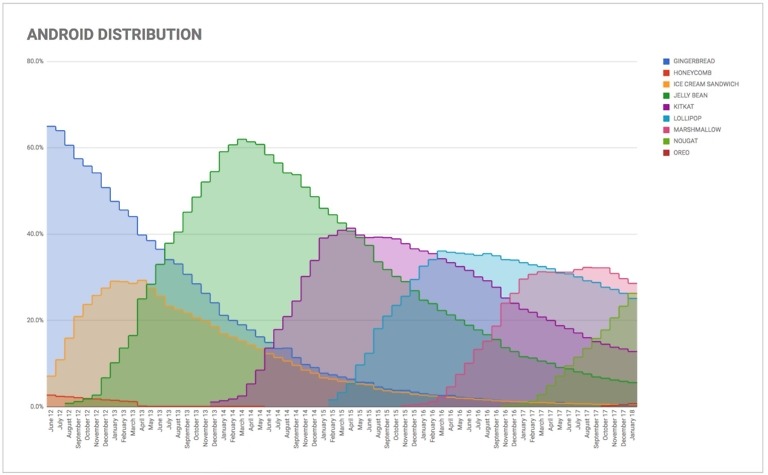Select the 40.0% y-axis label
Image resolution: width=768 pixels, height=475 pixels.
coord(34,234)
